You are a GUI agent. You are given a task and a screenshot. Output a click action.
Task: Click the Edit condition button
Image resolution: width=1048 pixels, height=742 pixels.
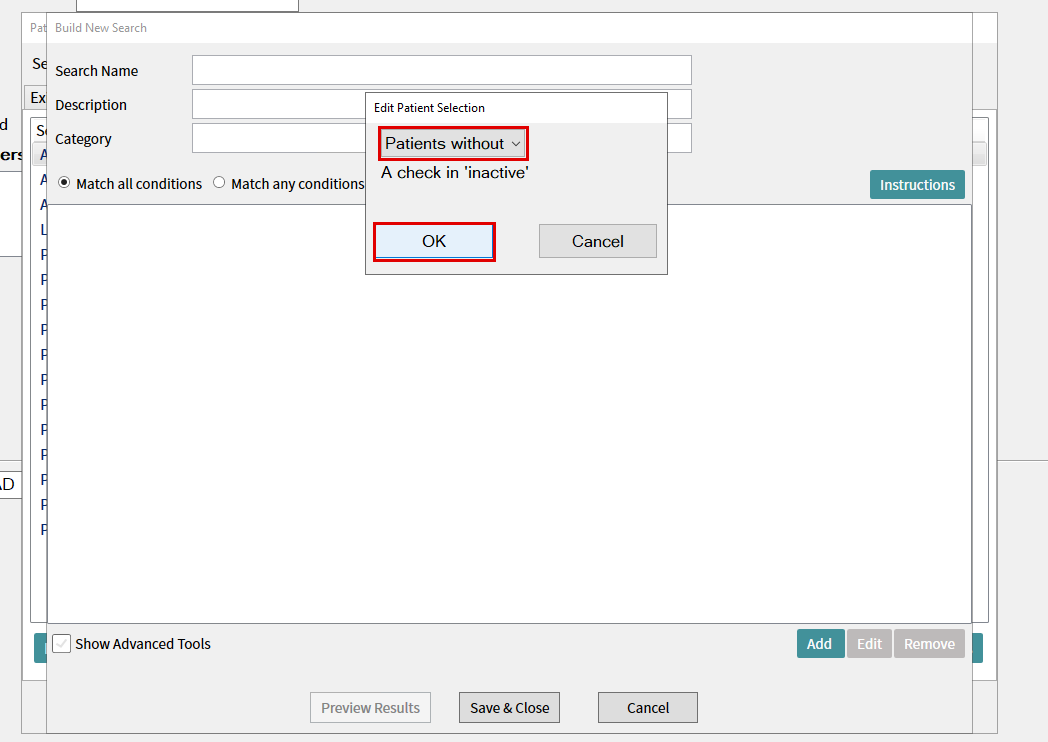pos(870,644)
